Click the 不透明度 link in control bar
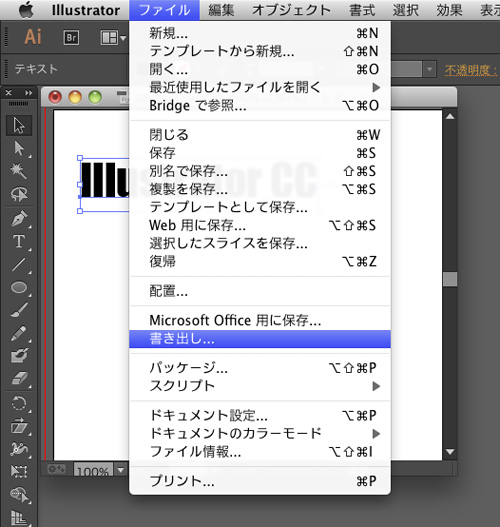This screenshot has height=527, width=500. 471,71
